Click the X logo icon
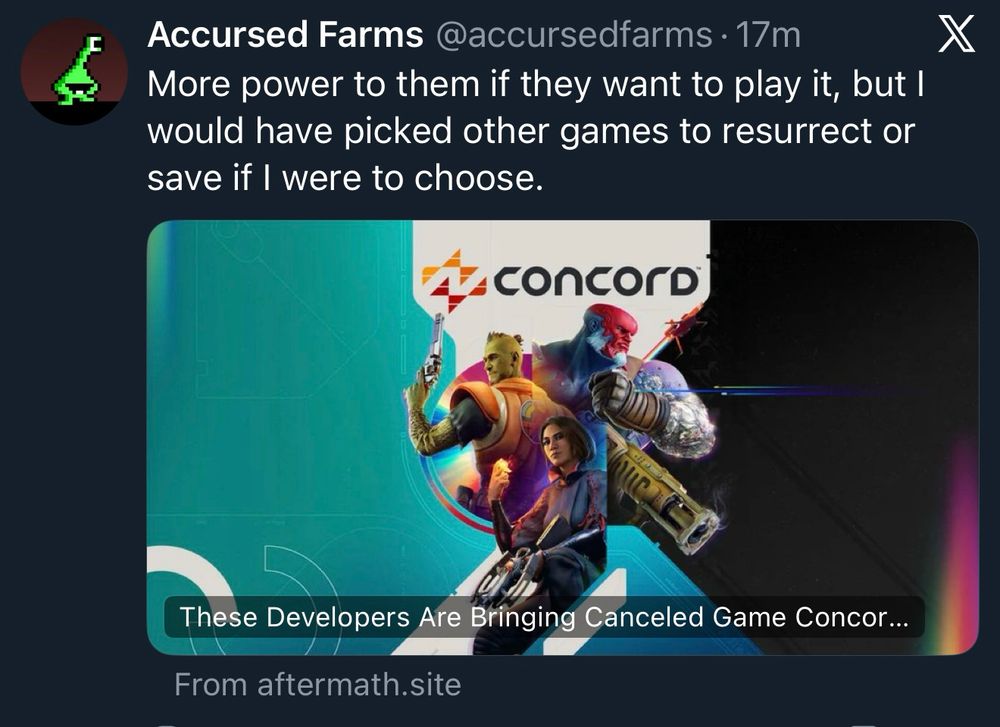The height and width of the screenshot is (727, 1000). tap(956, 35)
